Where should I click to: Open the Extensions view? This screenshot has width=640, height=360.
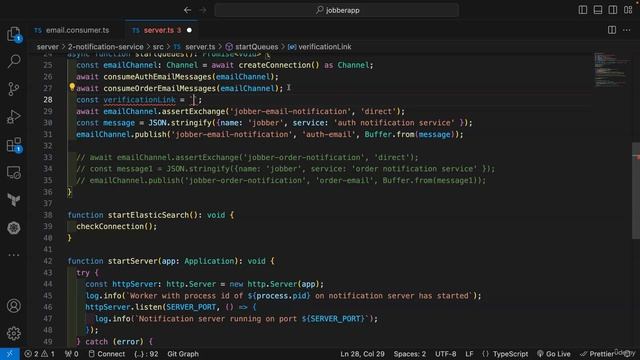point(14,145)
